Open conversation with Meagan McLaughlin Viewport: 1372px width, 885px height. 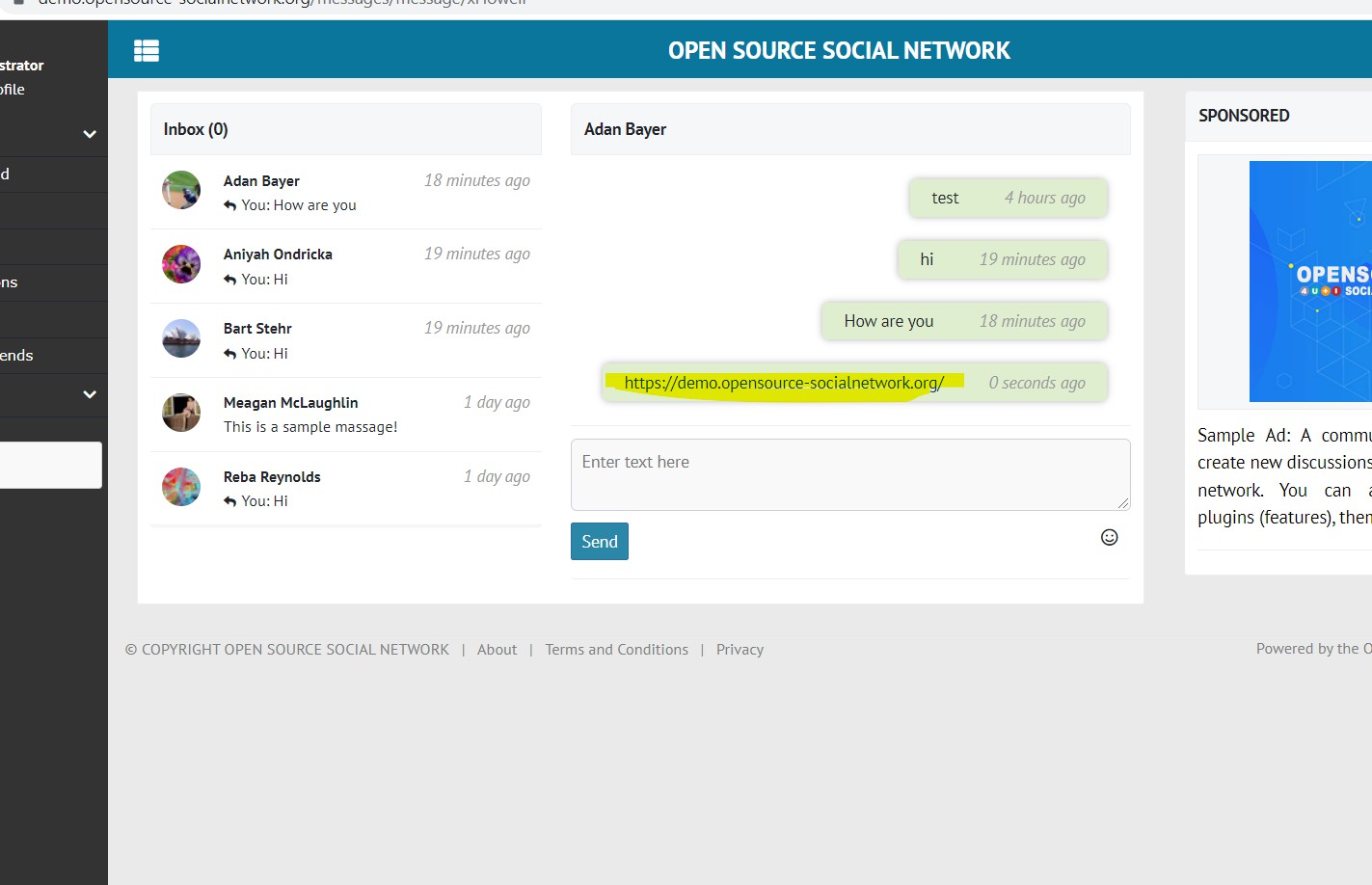coord(290,403)
